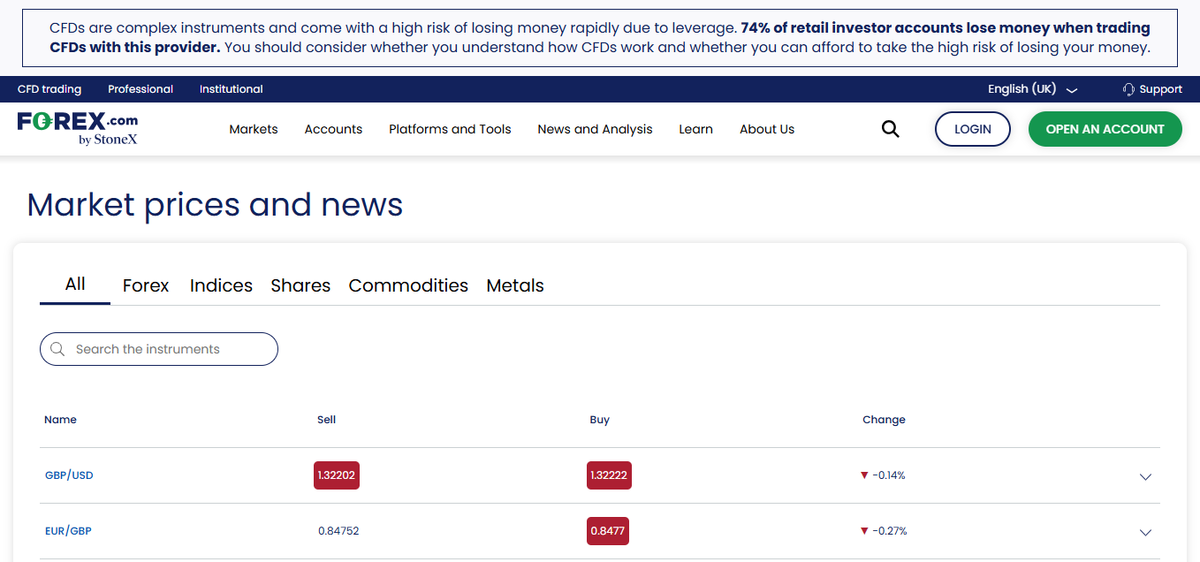Click the Search the instruments field
This screenshot has width=1200, height=562.
click(x=159, y=349)
